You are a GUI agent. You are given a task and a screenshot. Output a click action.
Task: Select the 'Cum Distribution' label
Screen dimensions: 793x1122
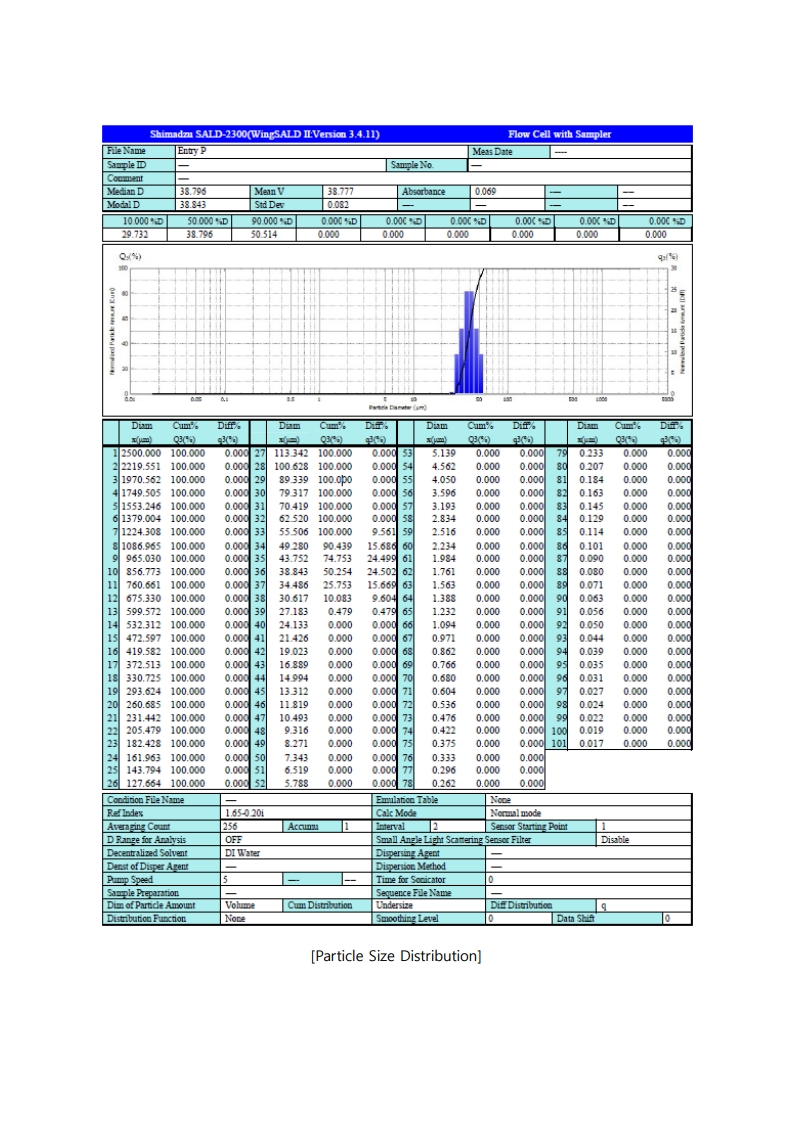tap(320, 906)
